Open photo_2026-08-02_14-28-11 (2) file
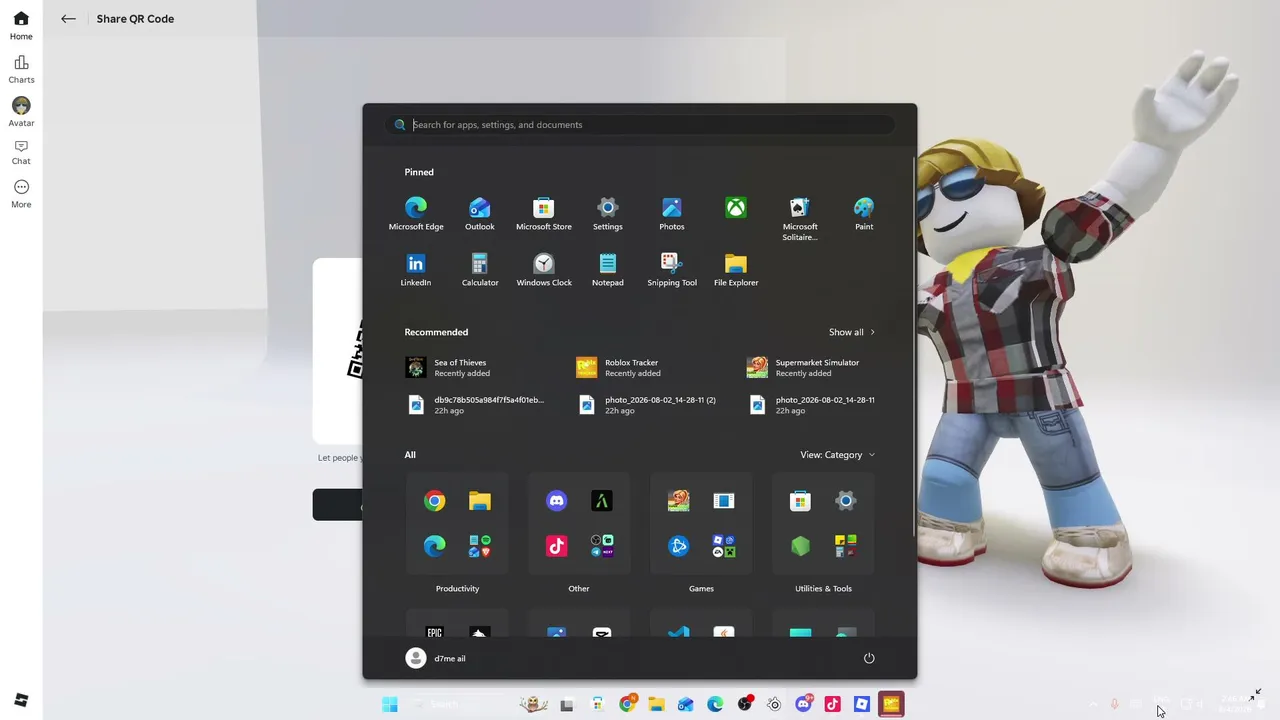Screen dimensions: 1280x720 click(x=646, y=405)
